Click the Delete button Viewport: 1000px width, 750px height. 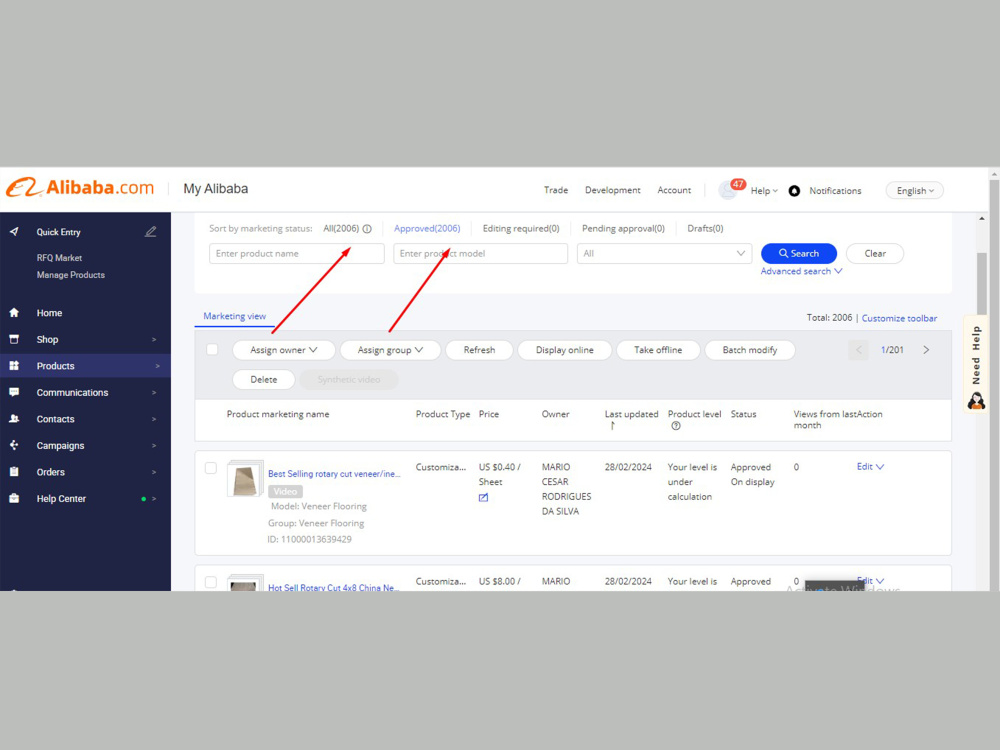pos(263,379)
